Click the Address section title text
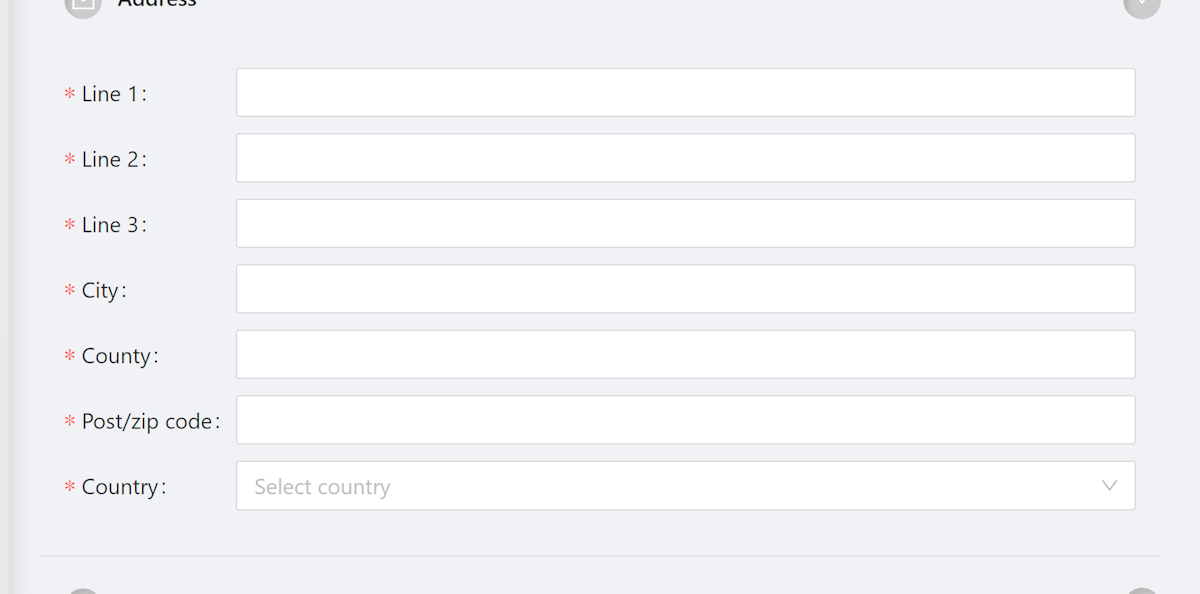Image resolution: width=1200 pixels, height=594 pixels. (157, 4)
